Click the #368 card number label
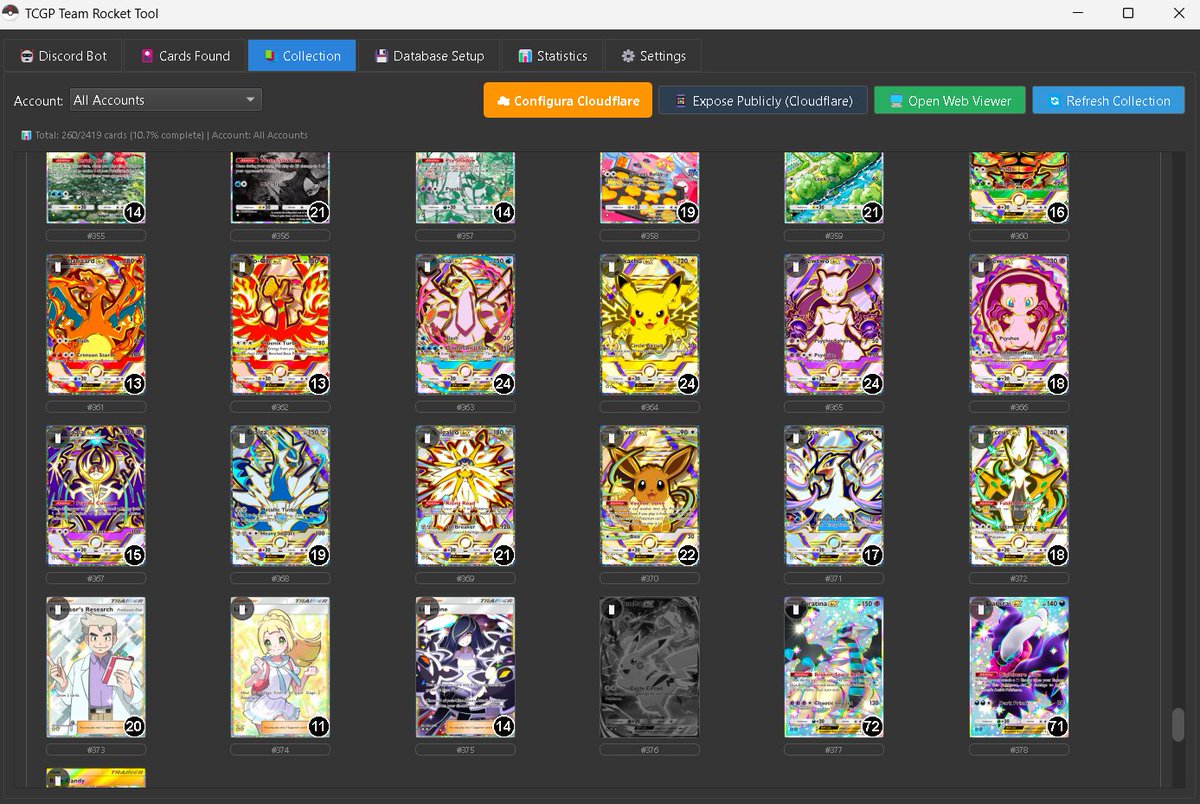 pyautogui.click(x=281, y=579)
